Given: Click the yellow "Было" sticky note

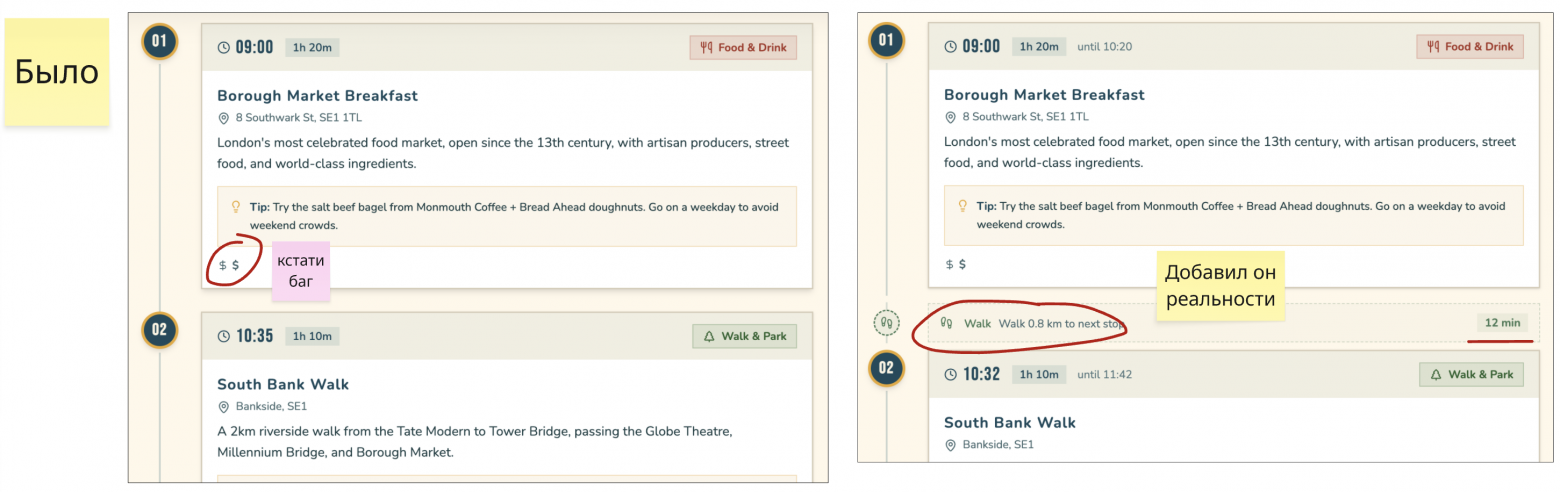Looking at the screenshot, I should [x=56, y=72].
